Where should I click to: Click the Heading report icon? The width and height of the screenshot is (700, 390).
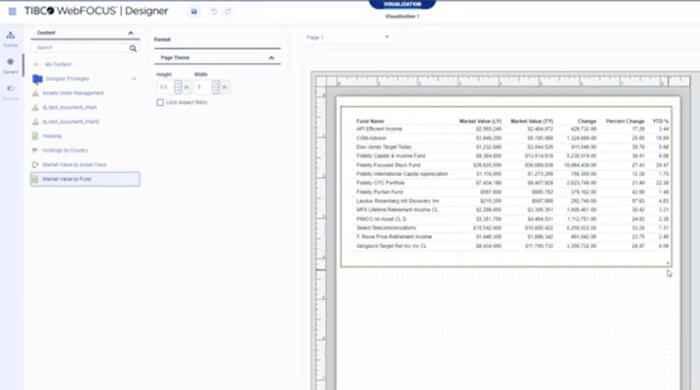(35, 136)
